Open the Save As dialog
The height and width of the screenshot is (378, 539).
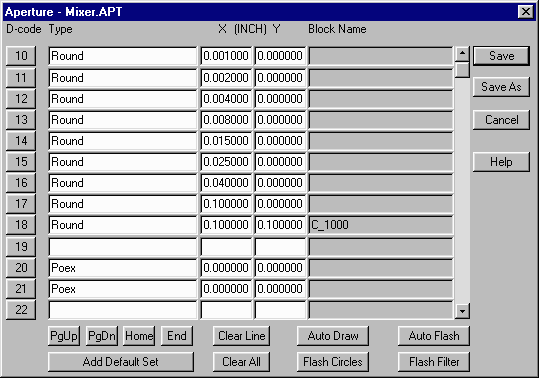pyautogui.click(x=501, y=87)
